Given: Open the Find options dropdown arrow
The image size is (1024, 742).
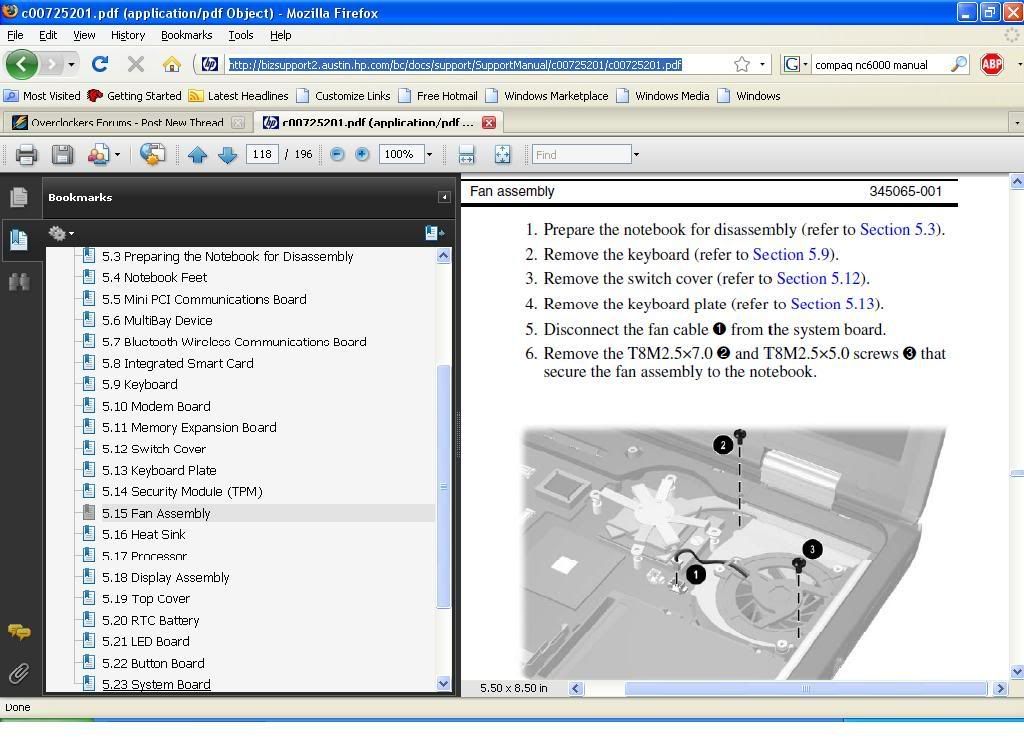Looking at the screenshot, I should (636, 155).
